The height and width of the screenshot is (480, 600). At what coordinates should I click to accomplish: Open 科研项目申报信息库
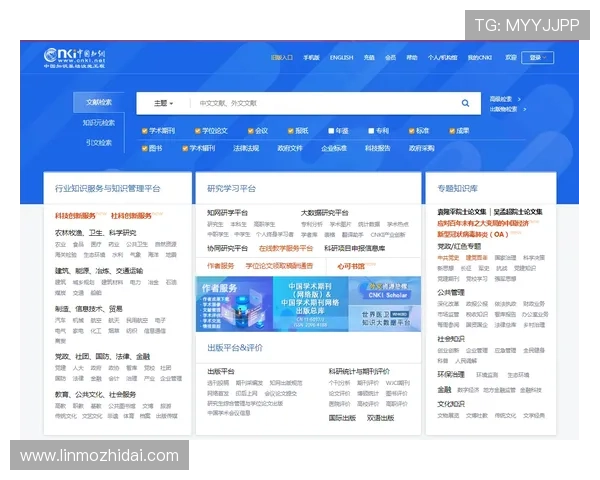[354, 248]
